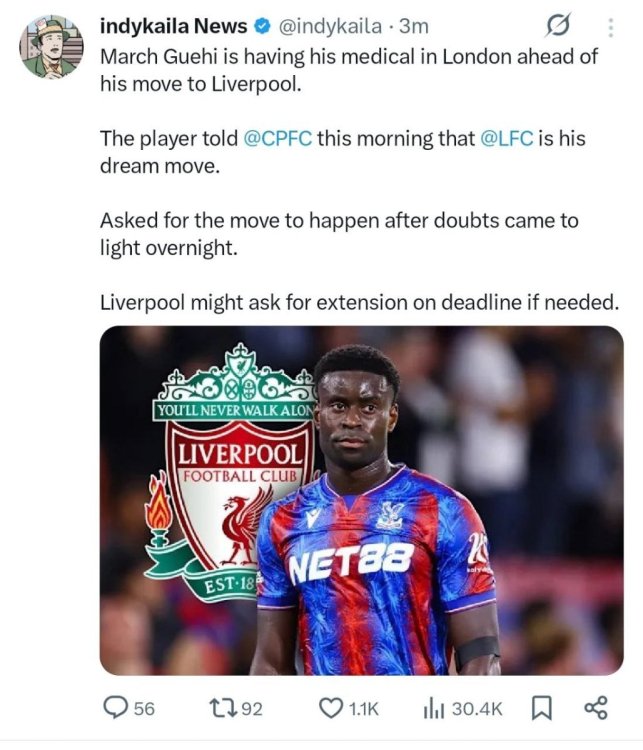
Task: Open the attached Liverpool and Guehi photo
Action: pyautogui.click(x=361, y=500)
